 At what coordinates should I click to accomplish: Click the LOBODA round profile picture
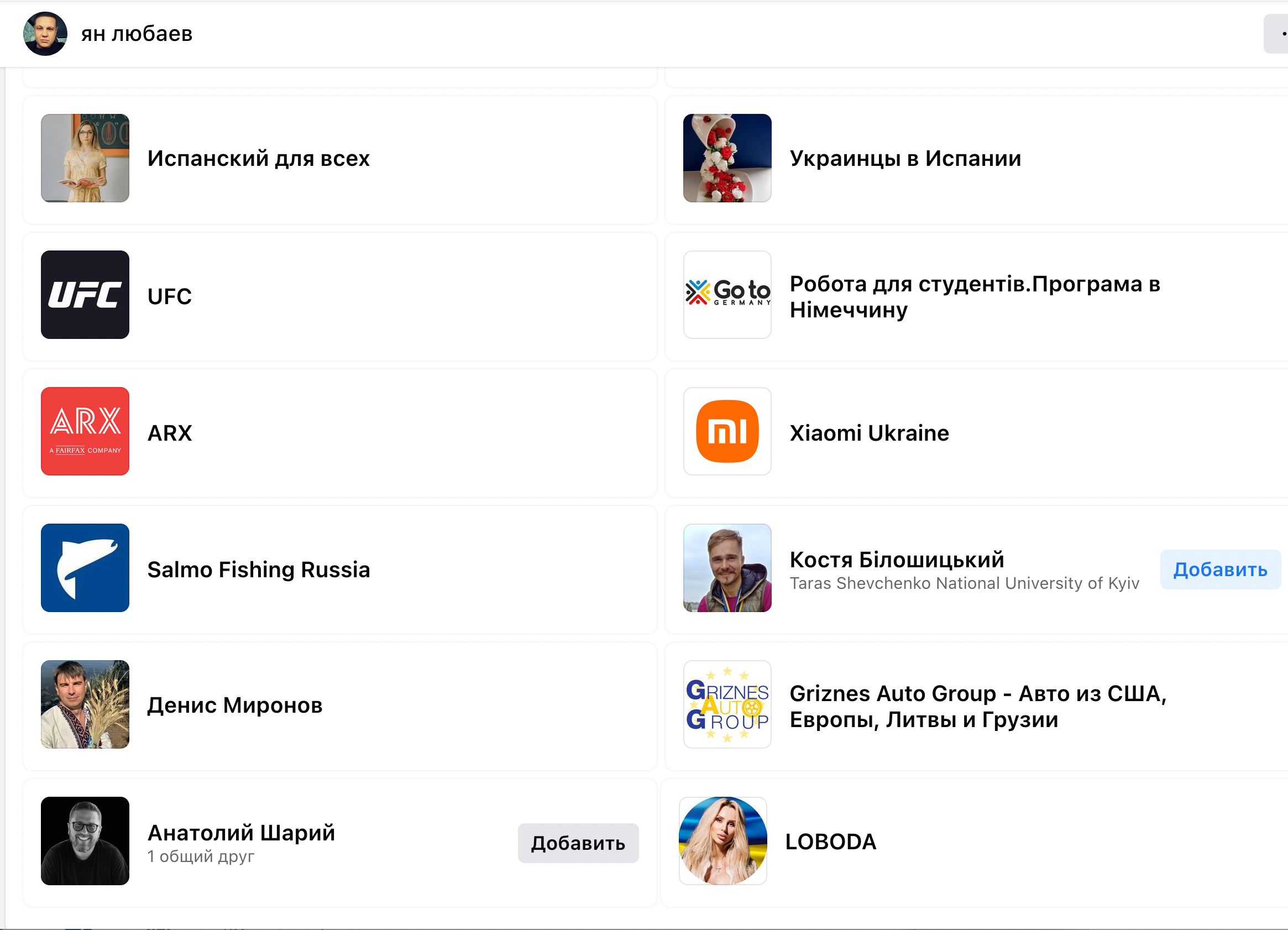click(722, 841)
